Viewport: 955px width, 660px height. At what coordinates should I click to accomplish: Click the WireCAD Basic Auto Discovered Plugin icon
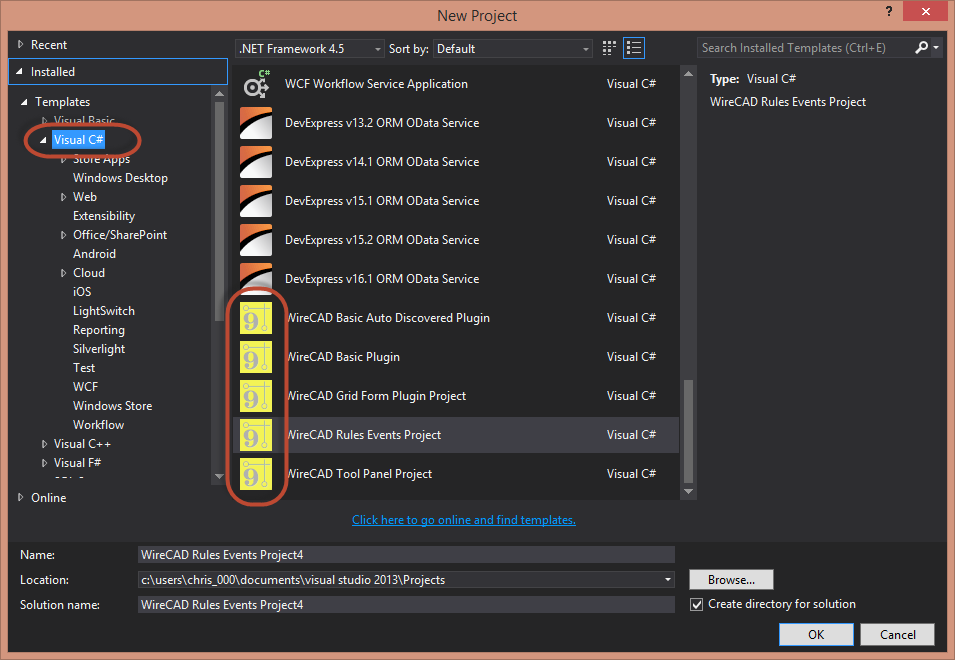256,318
